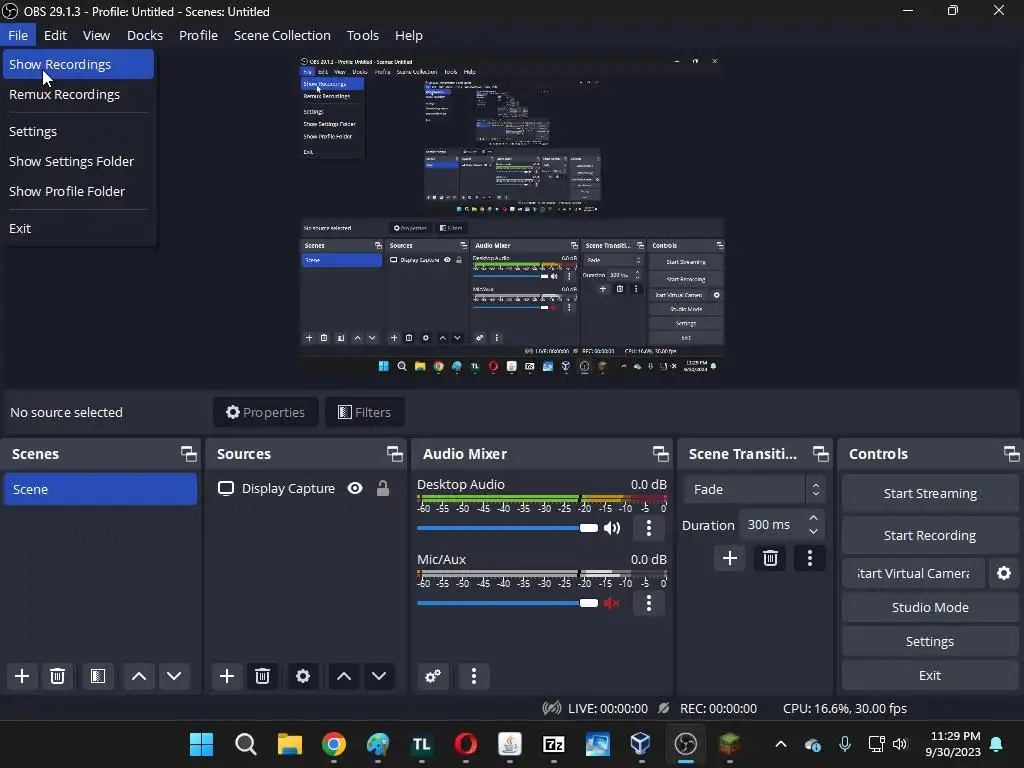Undock the Audio Mixer panel
This screenshot has width=1024, height=768.
660,454
